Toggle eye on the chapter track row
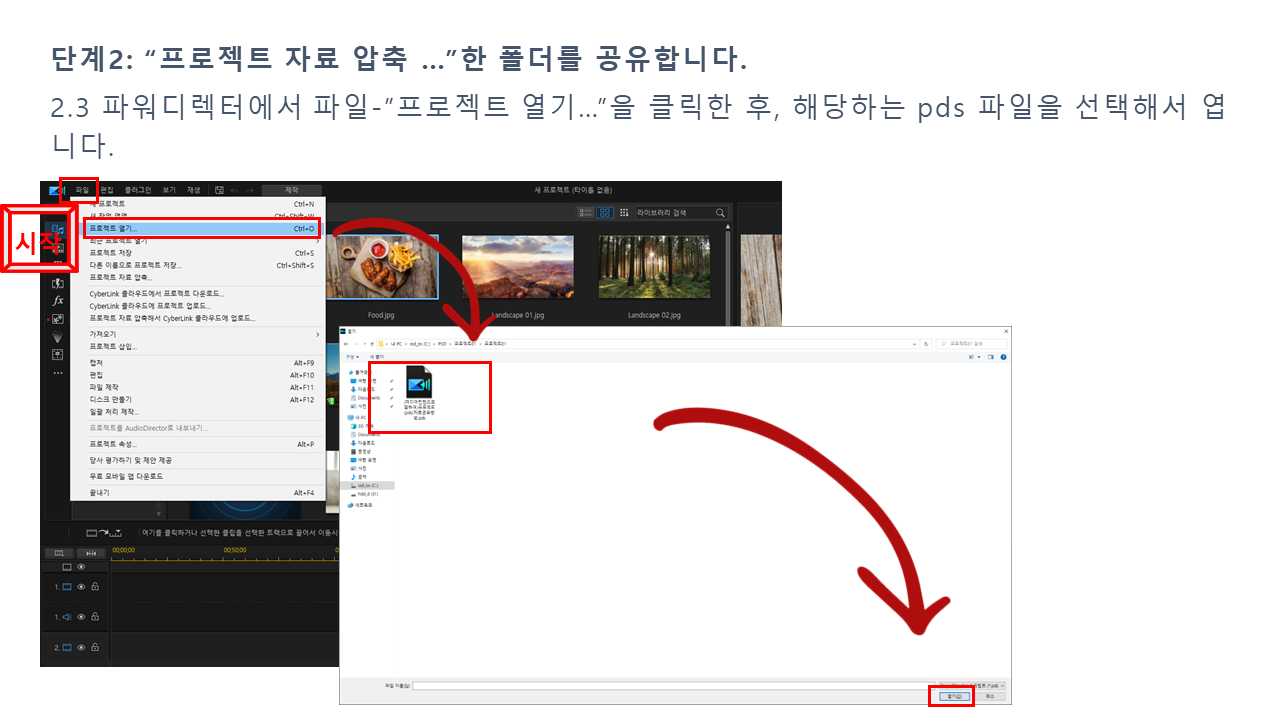1280x720 pixels. [x=81, y=566]
